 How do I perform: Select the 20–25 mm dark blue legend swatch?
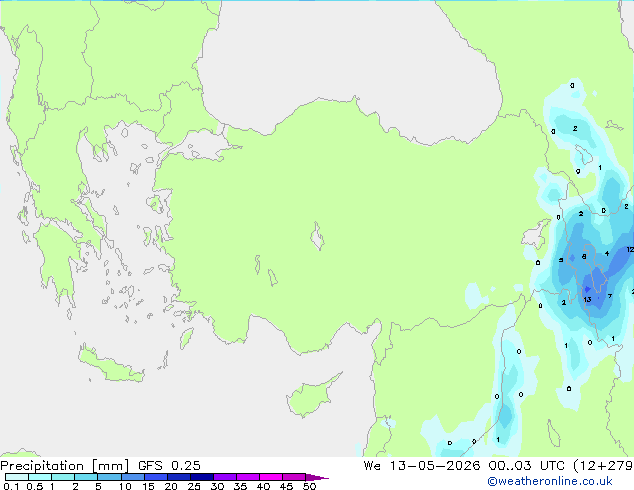(179, 477)
